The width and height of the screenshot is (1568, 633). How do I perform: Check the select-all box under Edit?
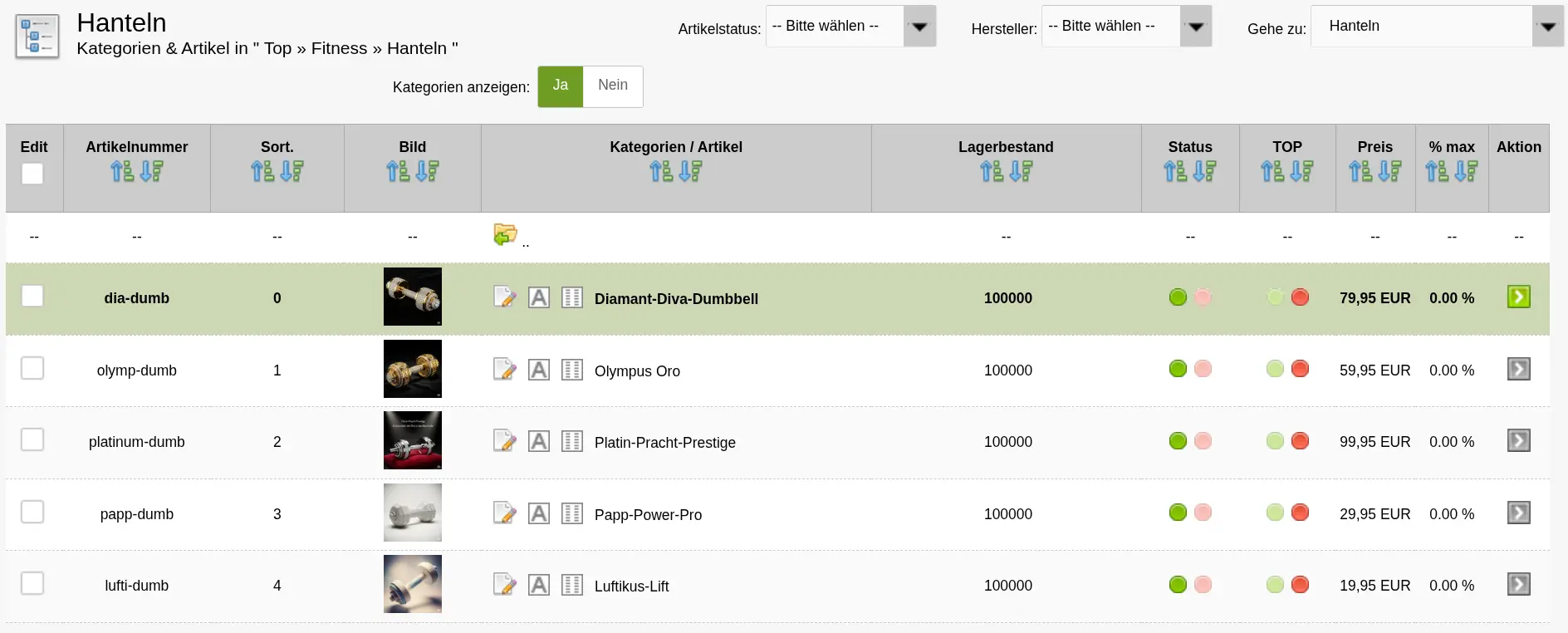point(32,174)
